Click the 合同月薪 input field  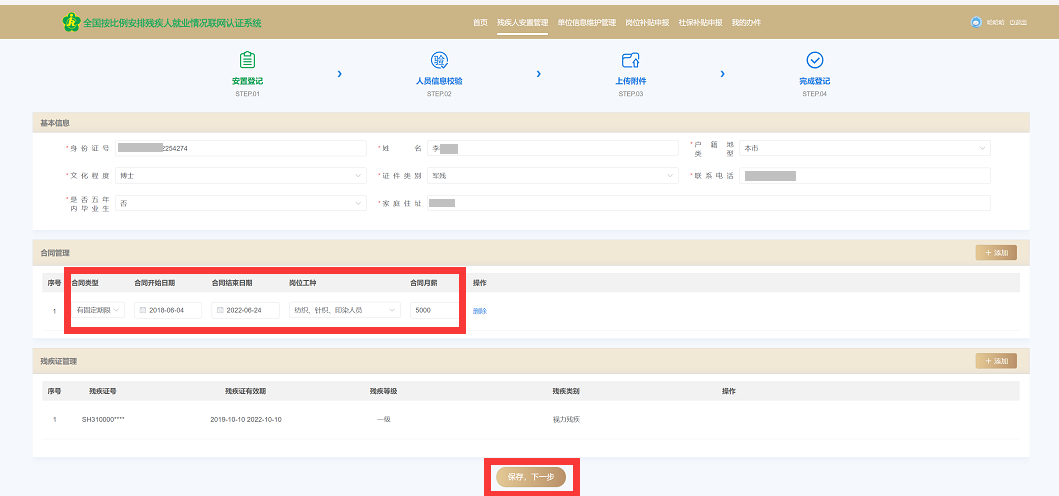(434, 311)
